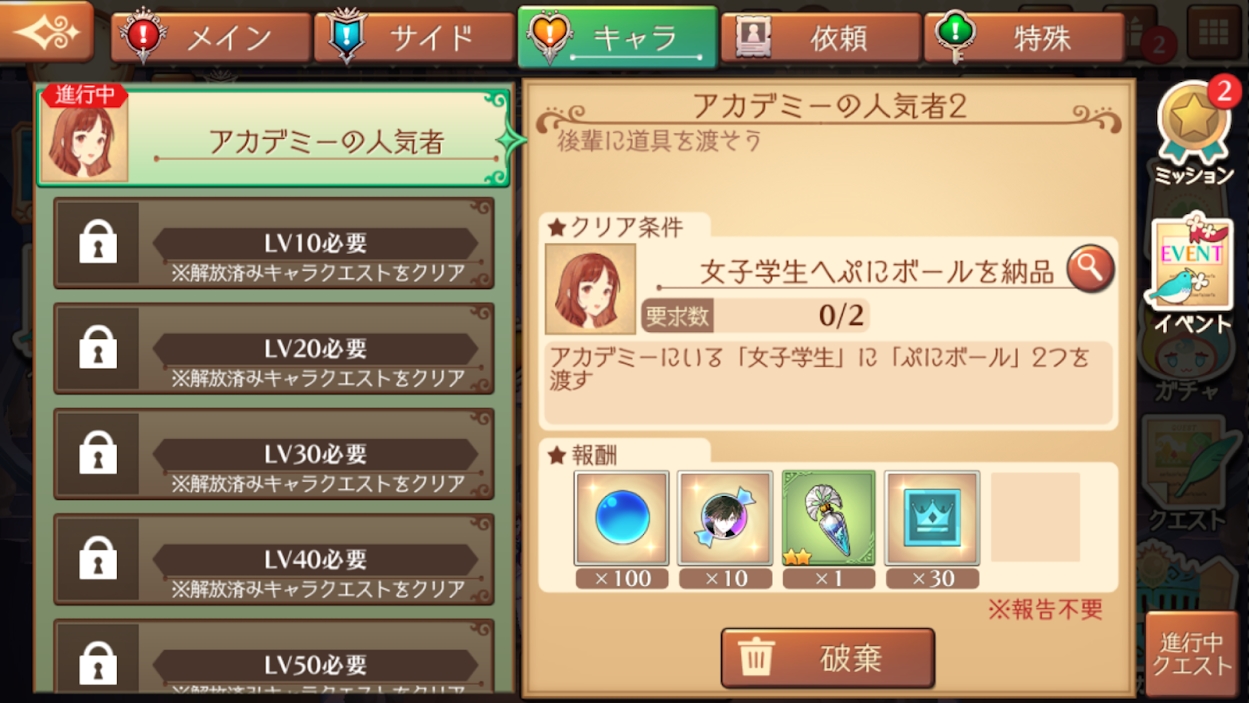
Task: Open the 進行中クエスト button
Action: click(1192, 654)
